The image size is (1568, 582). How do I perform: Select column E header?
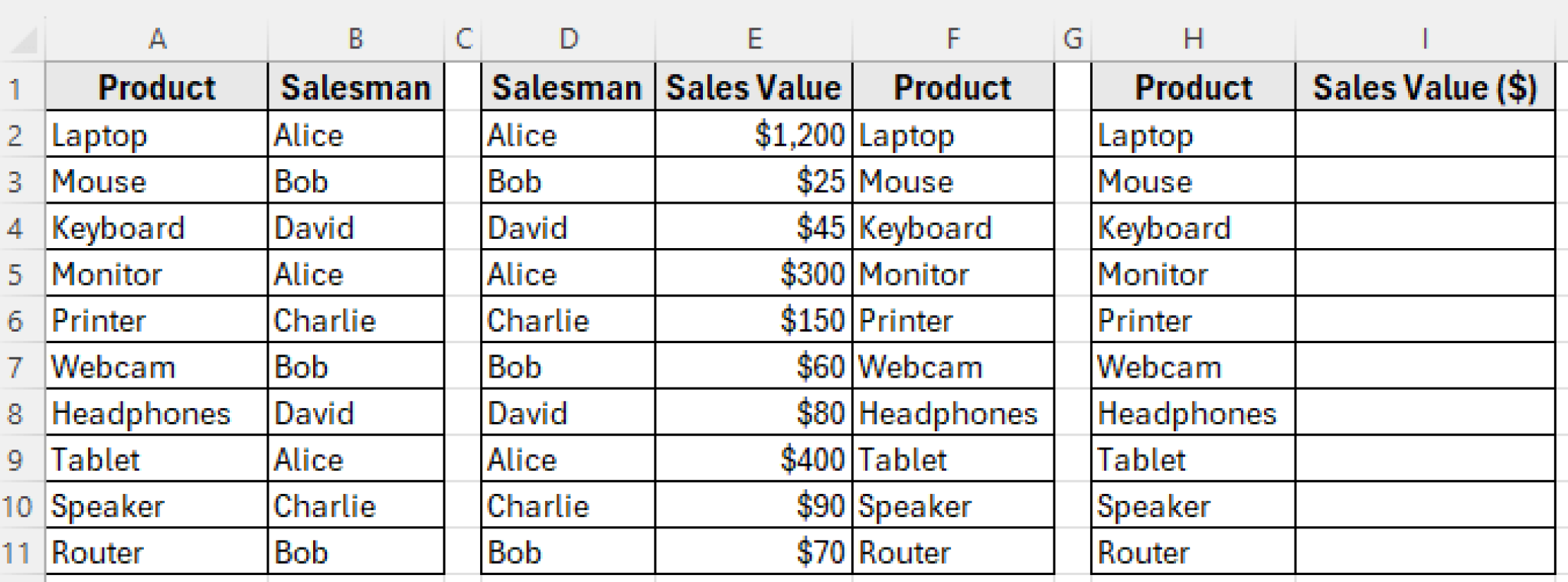tap(754, 38)
